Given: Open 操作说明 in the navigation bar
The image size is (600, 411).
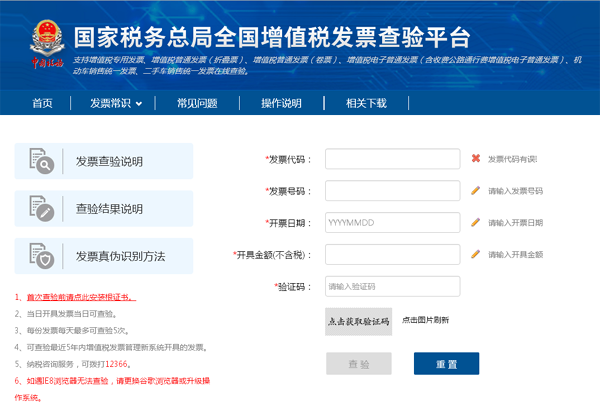Looking at the screenshot, I should click(281, 103).
